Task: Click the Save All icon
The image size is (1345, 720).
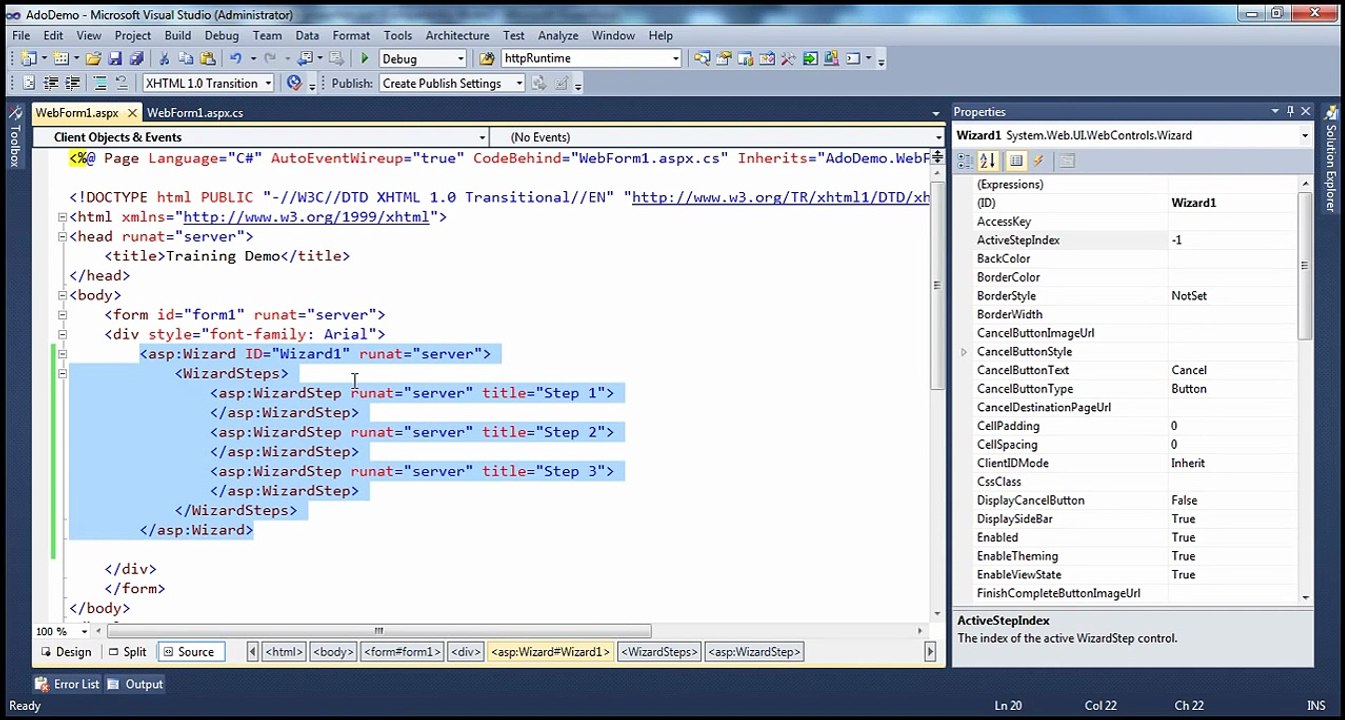Action: pos(136,59)
